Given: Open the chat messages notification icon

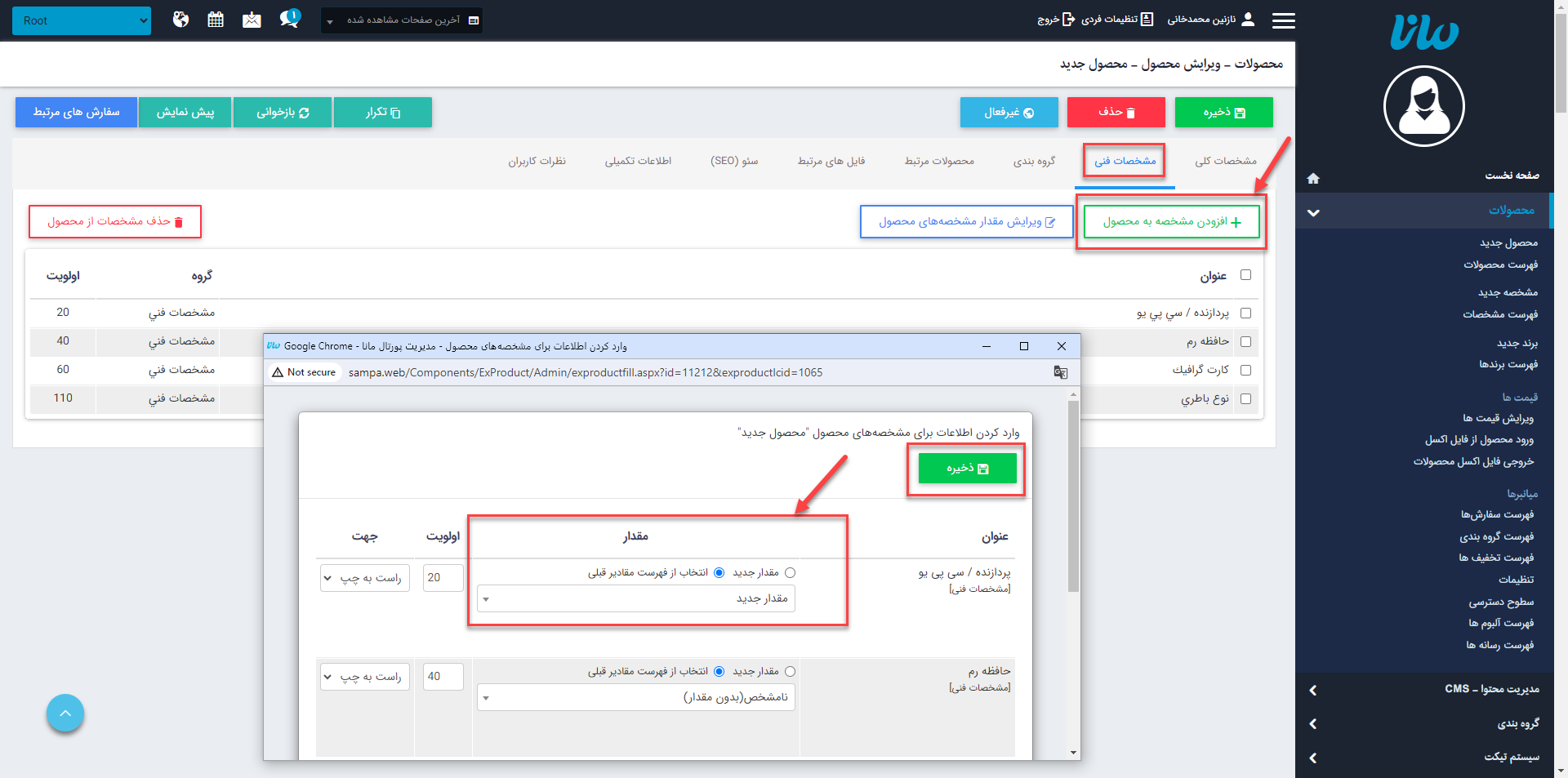Looking at the screenshot, I should coord(289,19).
